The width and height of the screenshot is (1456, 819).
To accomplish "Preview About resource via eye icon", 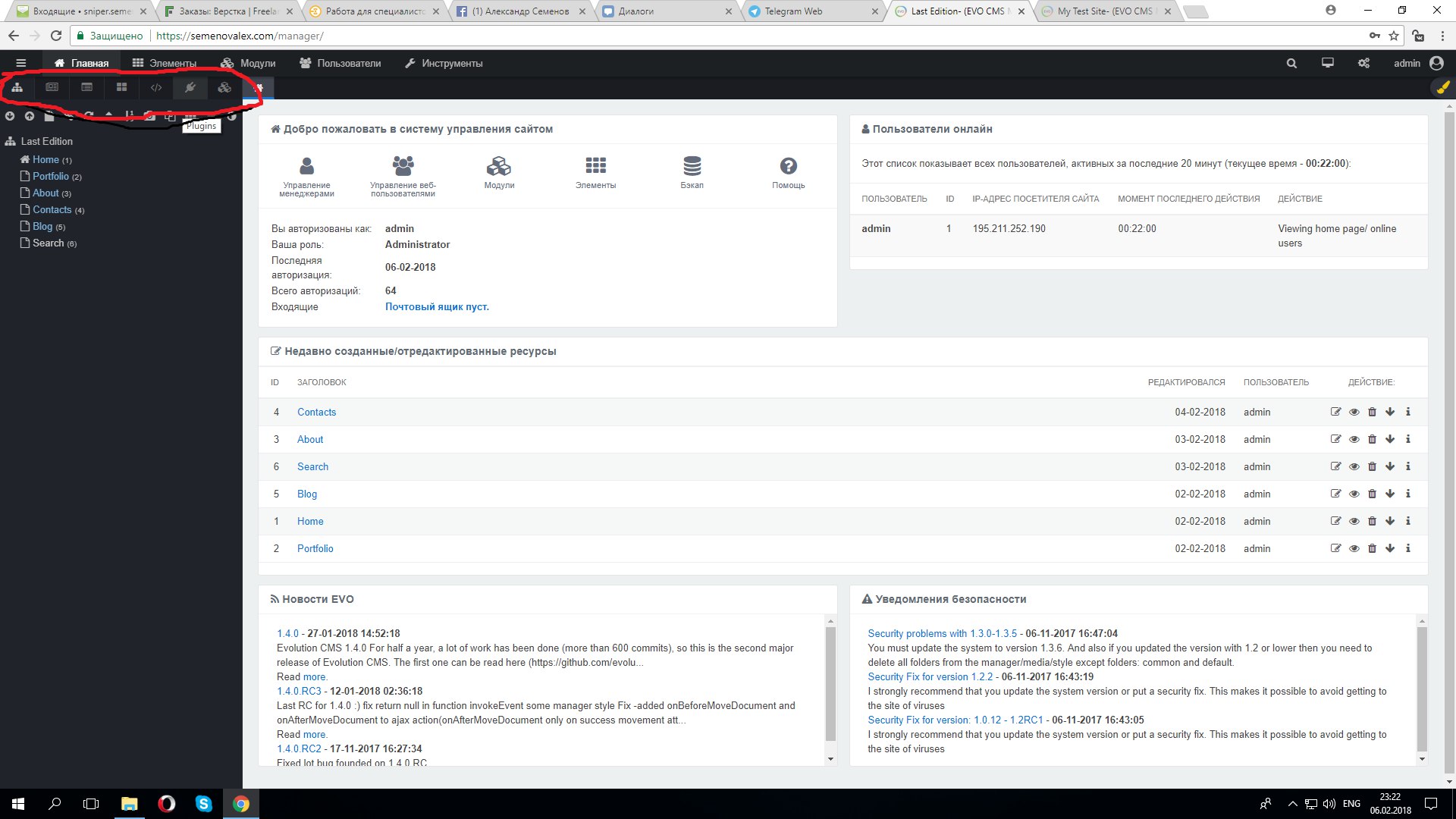I will (x=1354, y=439).
